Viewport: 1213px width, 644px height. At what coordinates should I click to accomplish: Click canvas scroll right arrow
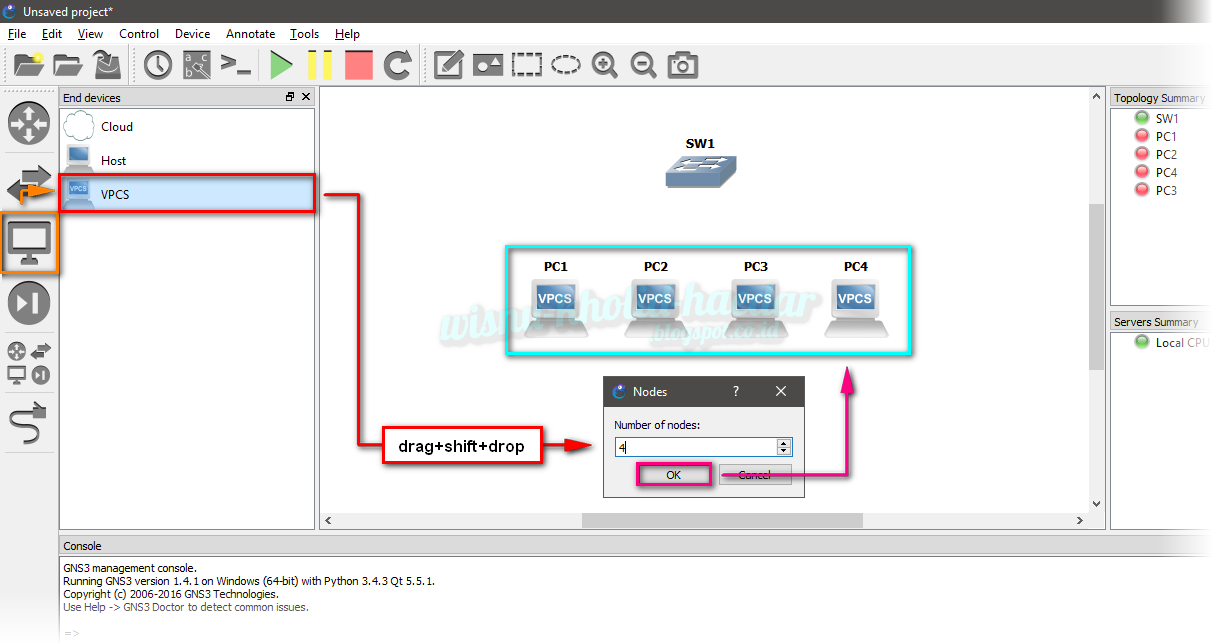coord(1080,521)
